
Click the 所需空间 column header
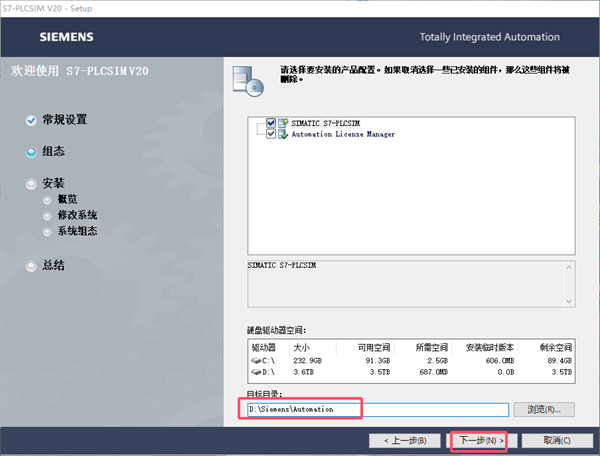pos(432,348)
